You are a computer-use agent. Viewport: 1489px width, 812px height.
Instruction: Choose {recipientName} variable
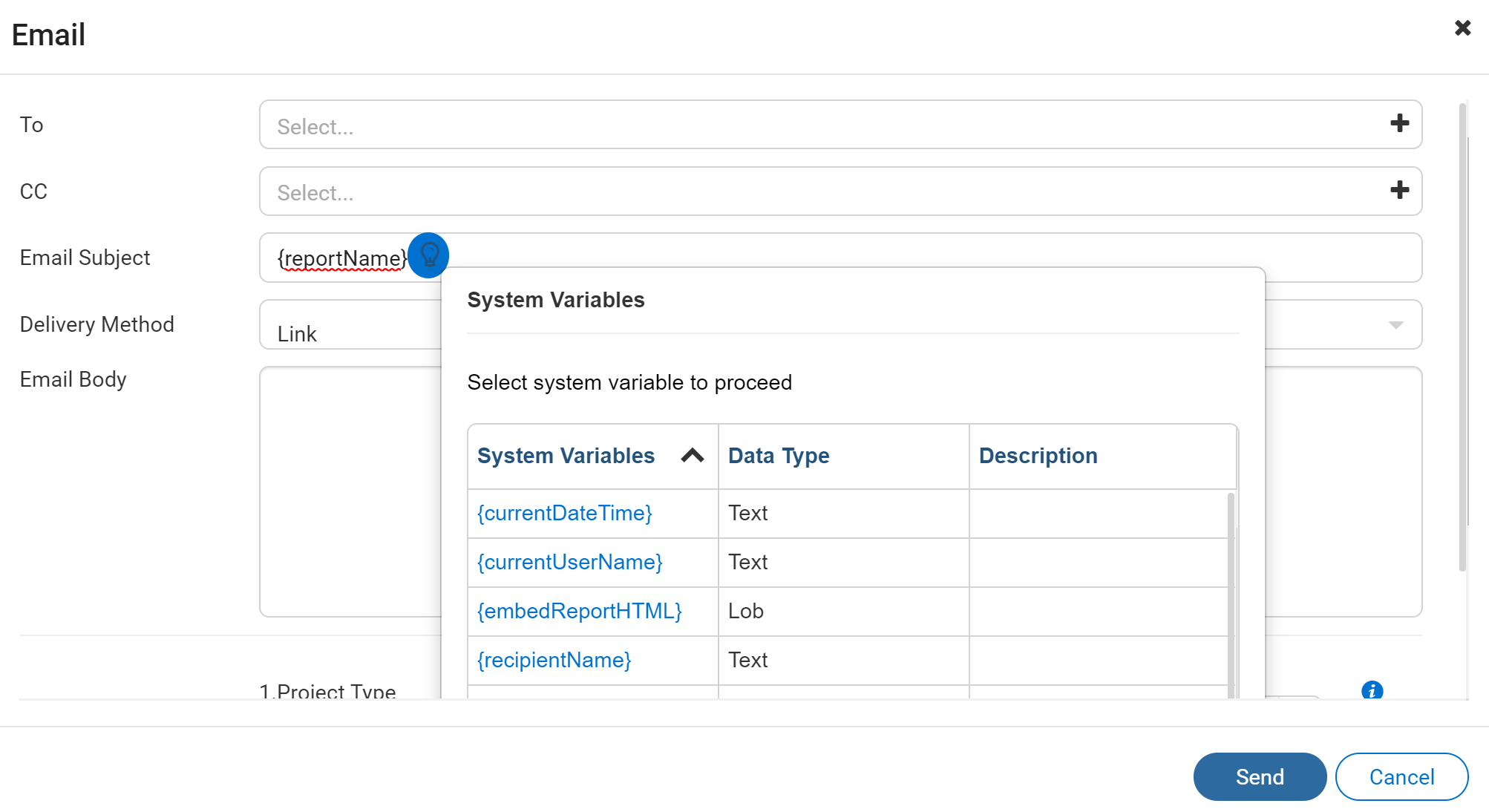click(x=554, y=661)
